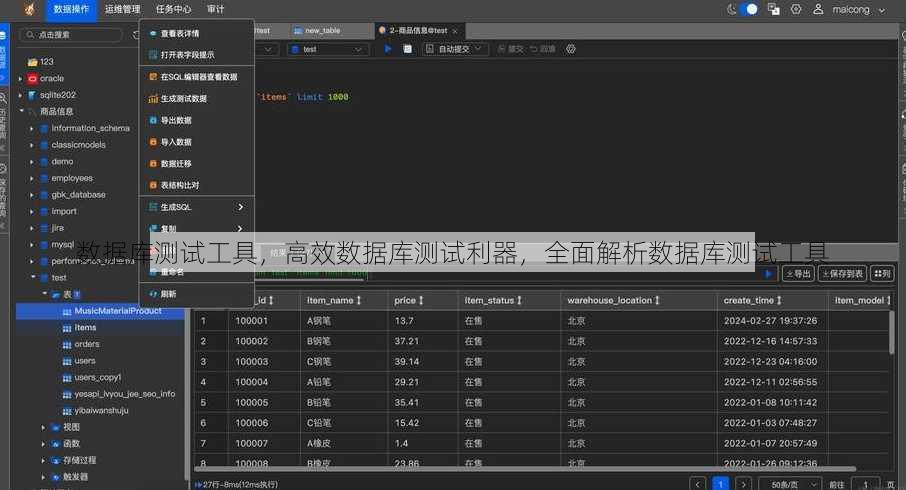Click the moon theme icon

pos(732,9)
